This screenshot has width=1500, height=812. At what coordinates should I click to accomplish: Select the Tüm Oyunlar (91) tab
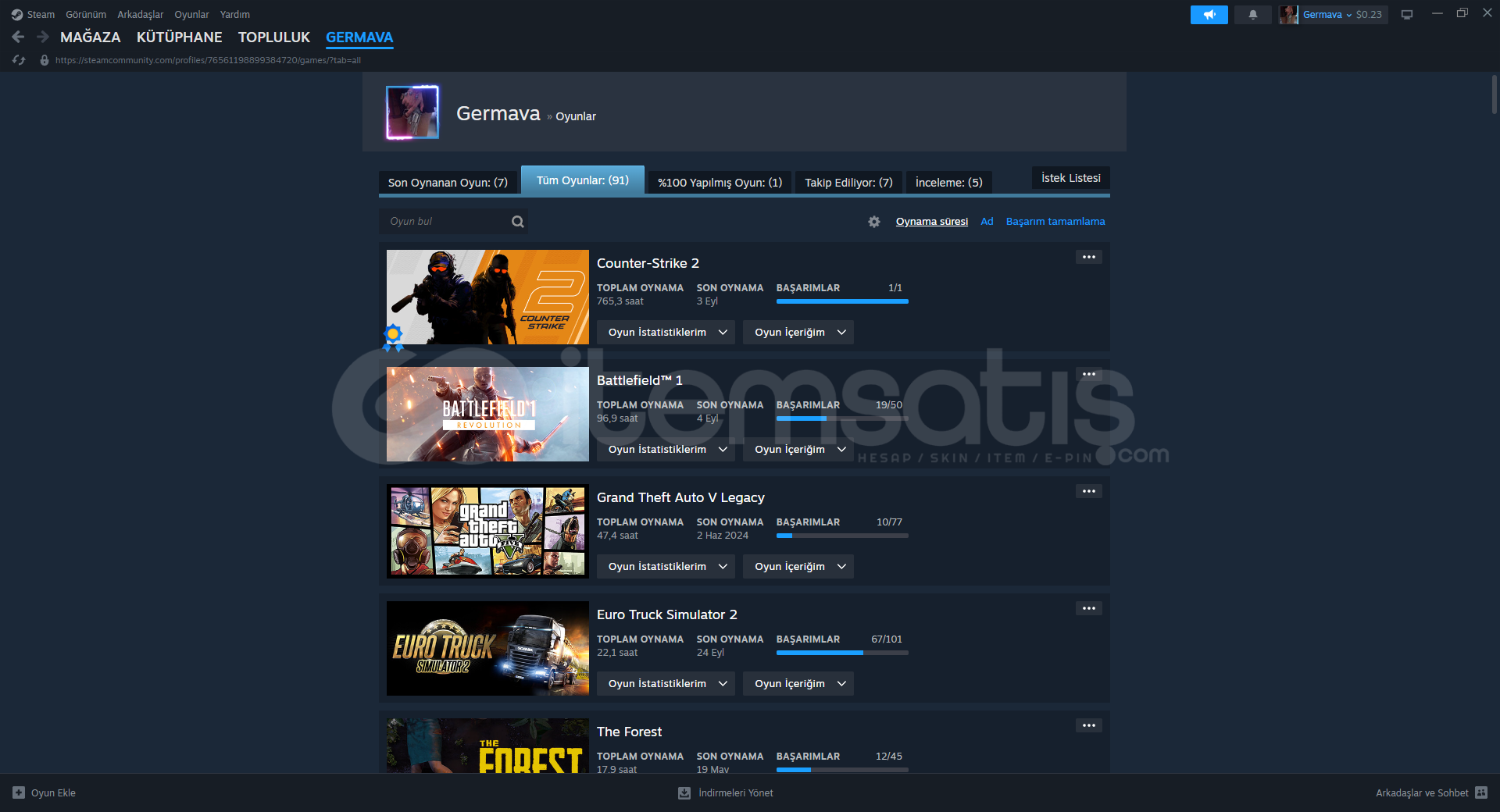(583, 180)
